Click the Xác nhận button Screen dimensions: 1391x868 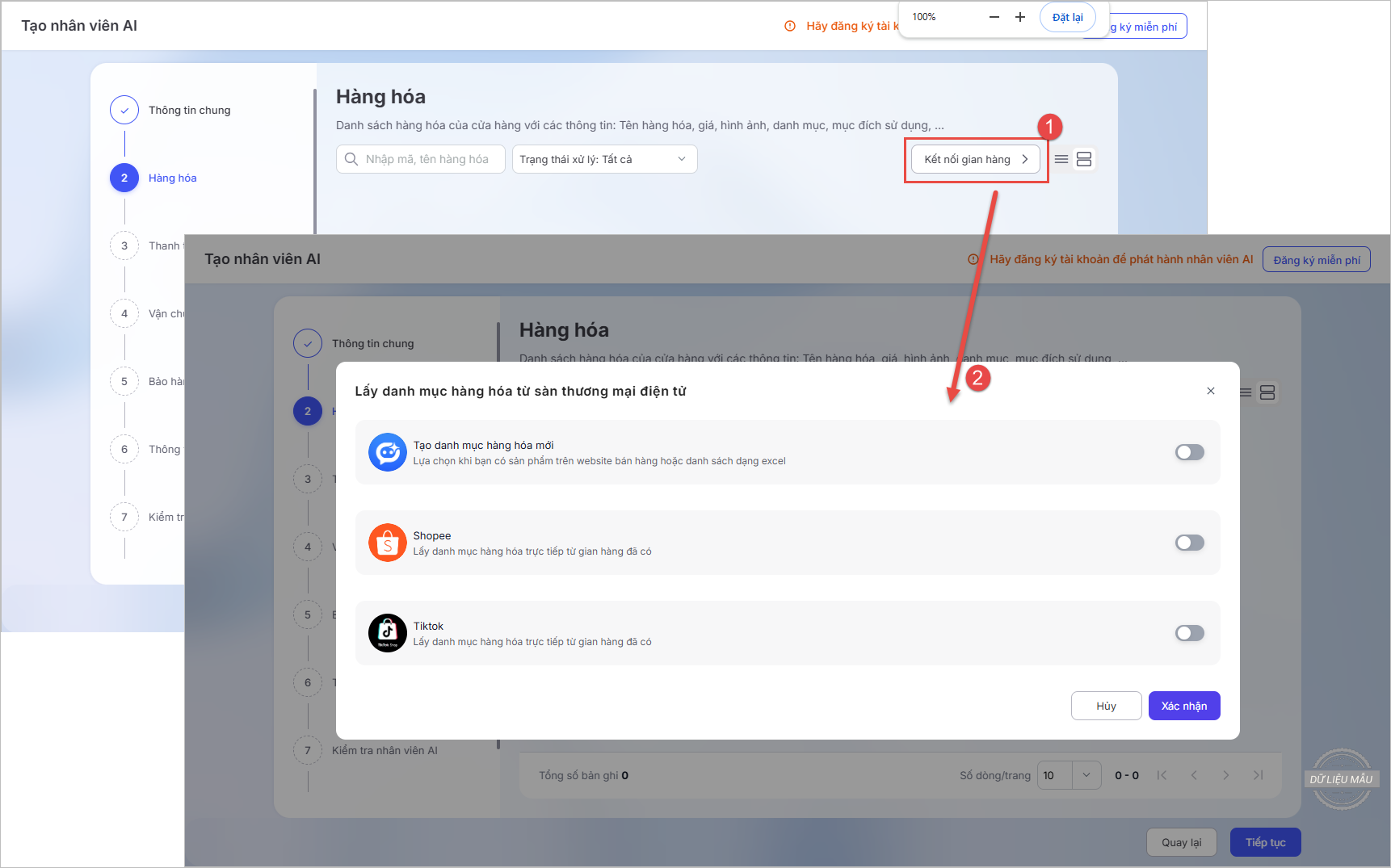coord(1183,706)
